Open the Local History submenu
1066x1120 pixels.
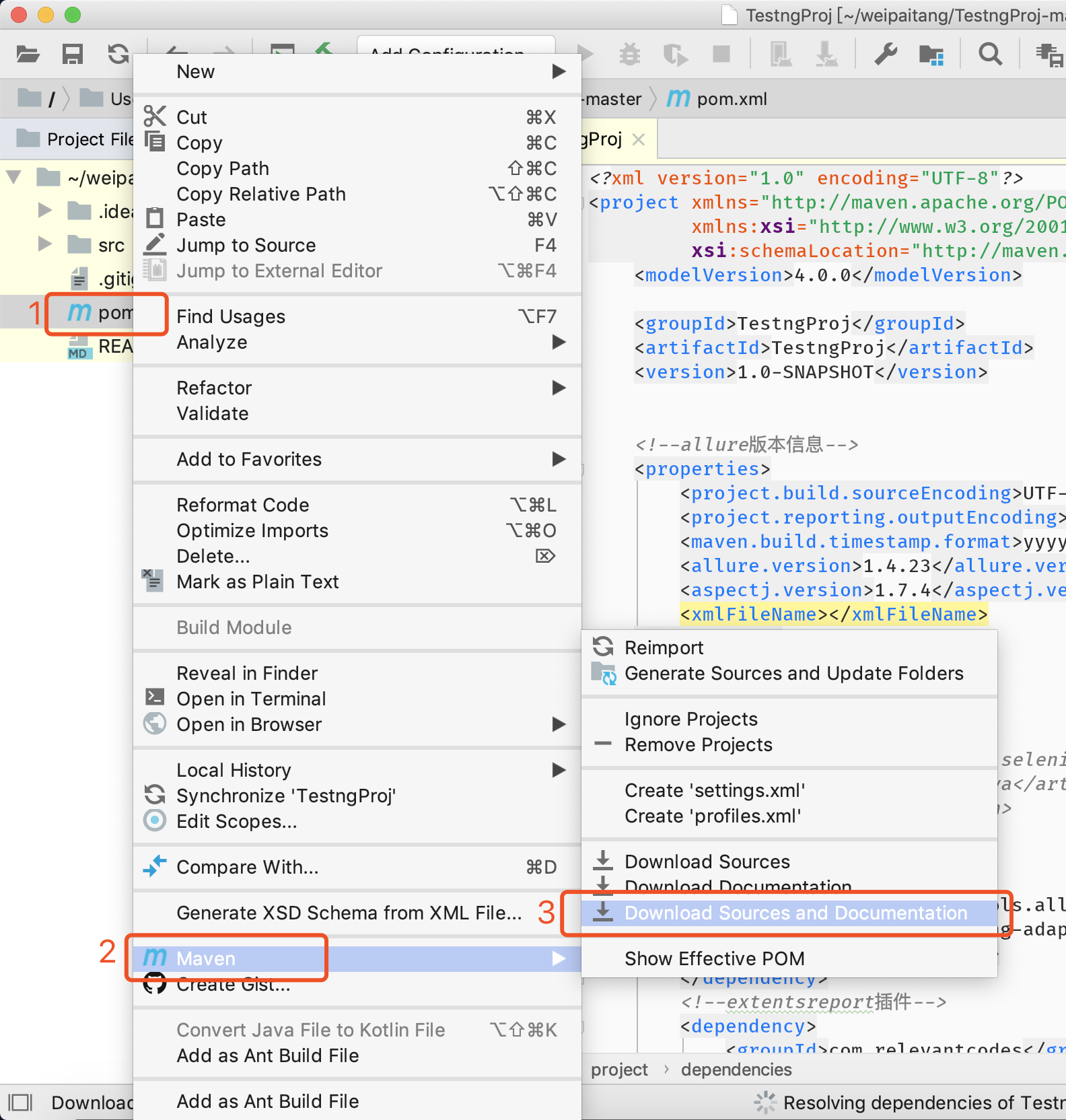[x=357, y=770]
